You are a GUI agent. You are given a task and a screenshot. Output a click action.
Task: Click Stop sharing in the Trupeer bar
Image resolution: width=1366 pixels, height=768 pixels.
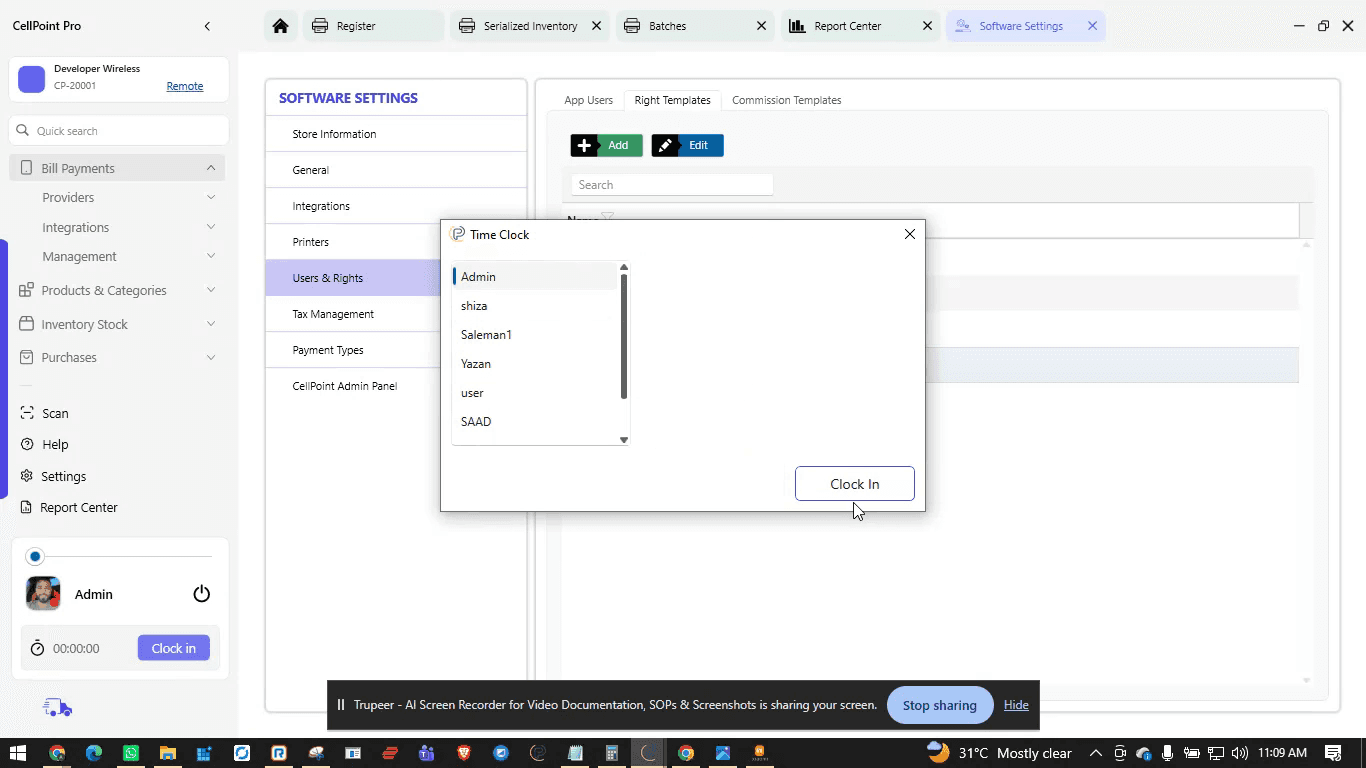940,705
